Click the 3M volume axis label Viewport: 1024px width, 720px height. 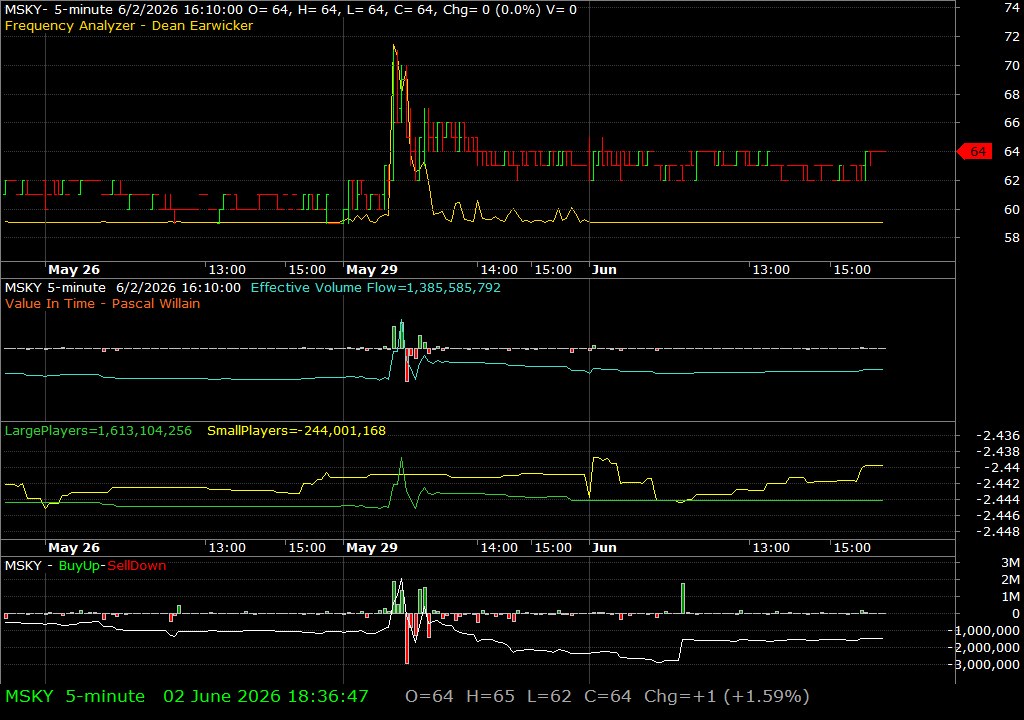pyautogui.click(x=1010, y=563)
